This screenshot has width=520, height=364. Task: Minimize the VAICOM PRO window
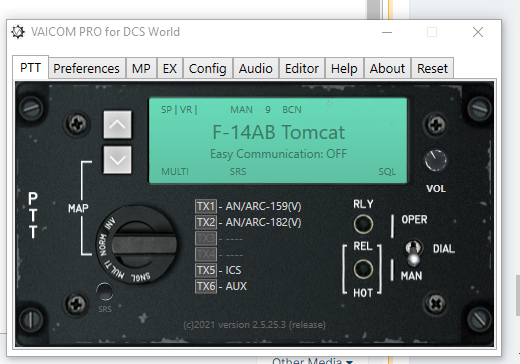(387, 32)
